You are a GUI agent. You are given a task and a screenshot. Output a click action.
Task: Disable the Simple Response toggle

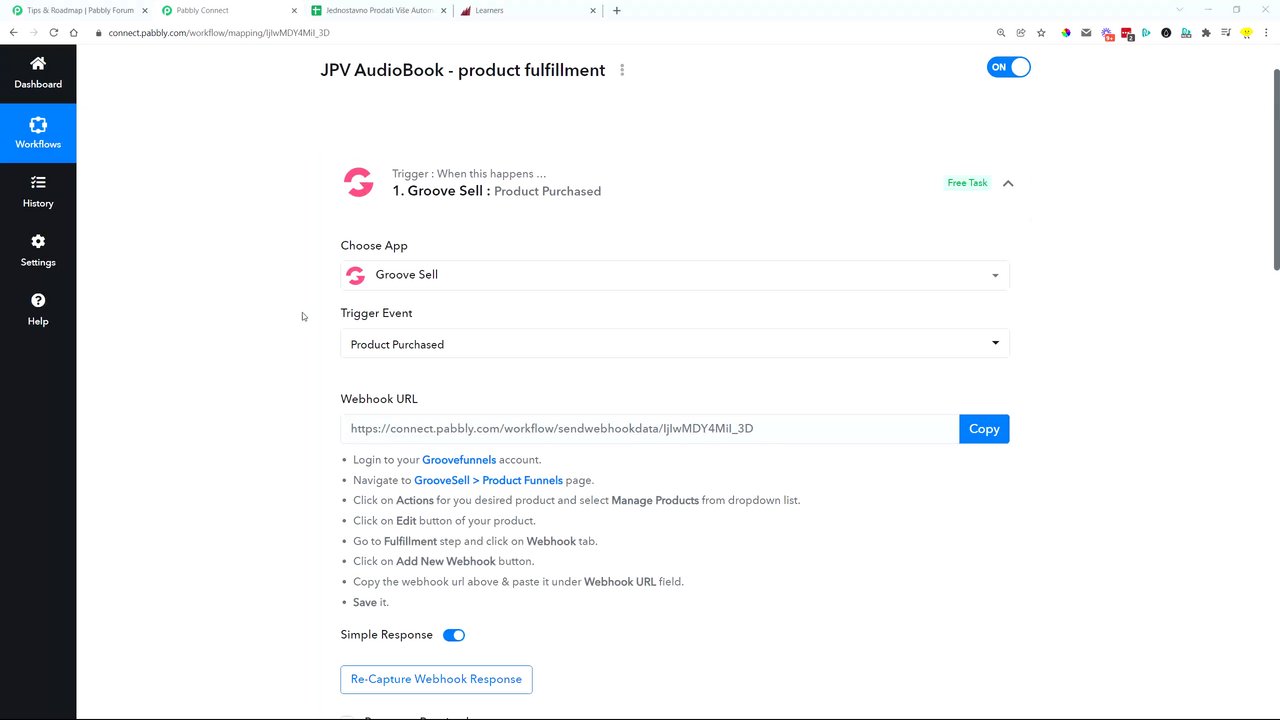(x=454, y=635)
